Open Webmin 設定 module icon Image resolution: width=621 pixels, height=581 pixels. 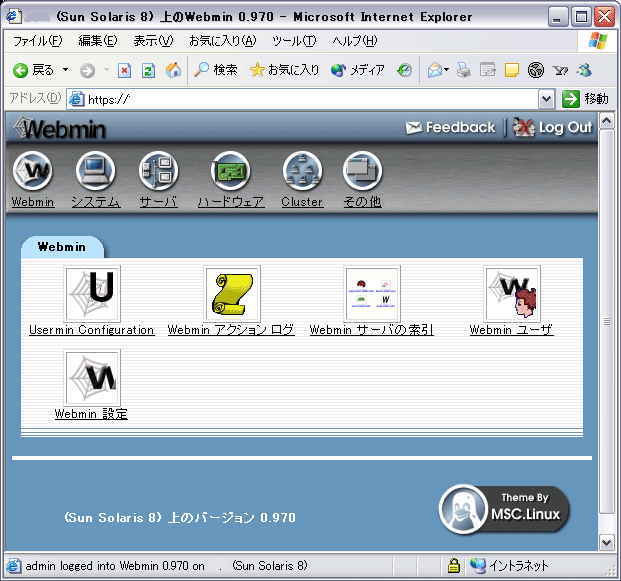[x=92, y=377]
